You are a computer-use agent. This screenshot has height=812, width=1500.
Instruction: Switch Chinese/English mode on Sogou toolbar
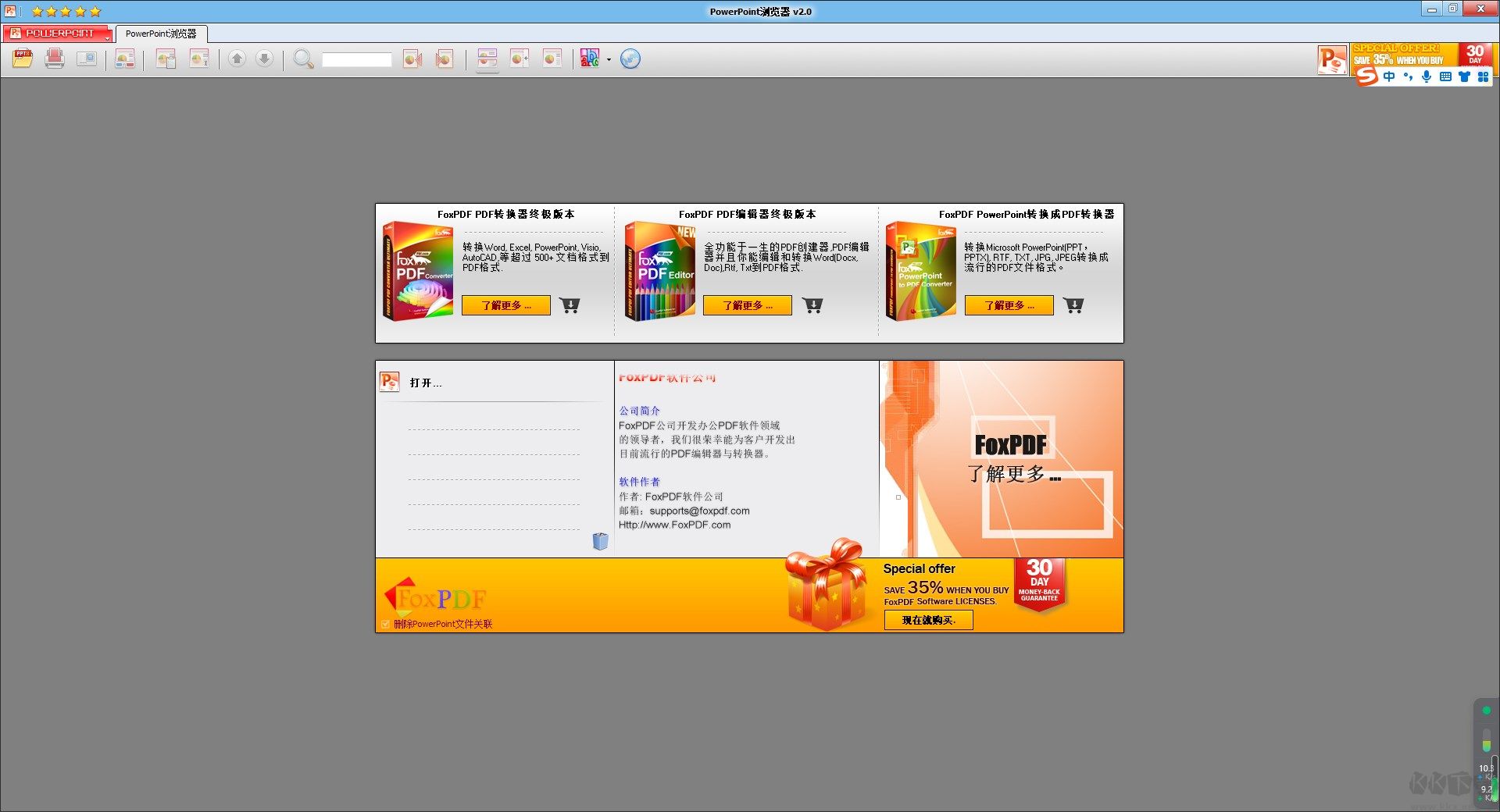click(1389, 77)
